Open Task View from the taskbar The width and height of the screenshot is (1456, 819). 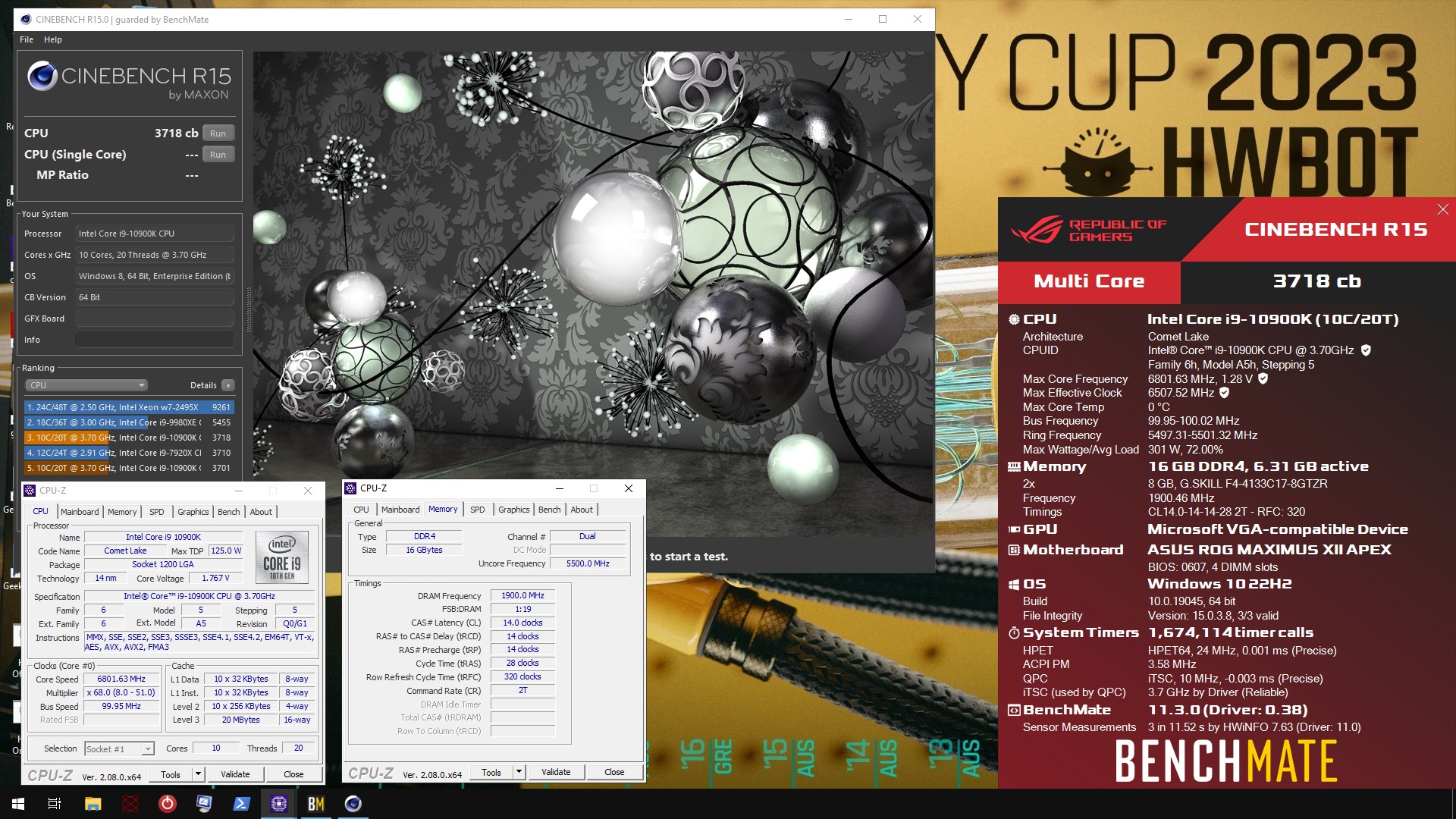(55, 804)
